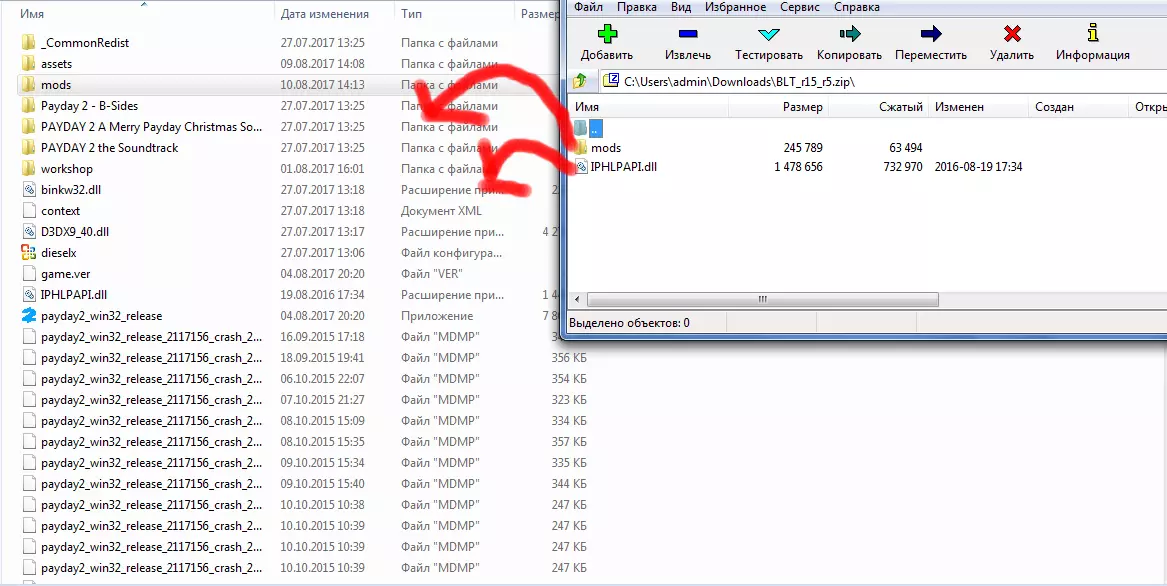The height and width of the screenshot is (586, 1167).
Task: Click the Test (Тестировать) check icon
Action: [x=769, y=34]
